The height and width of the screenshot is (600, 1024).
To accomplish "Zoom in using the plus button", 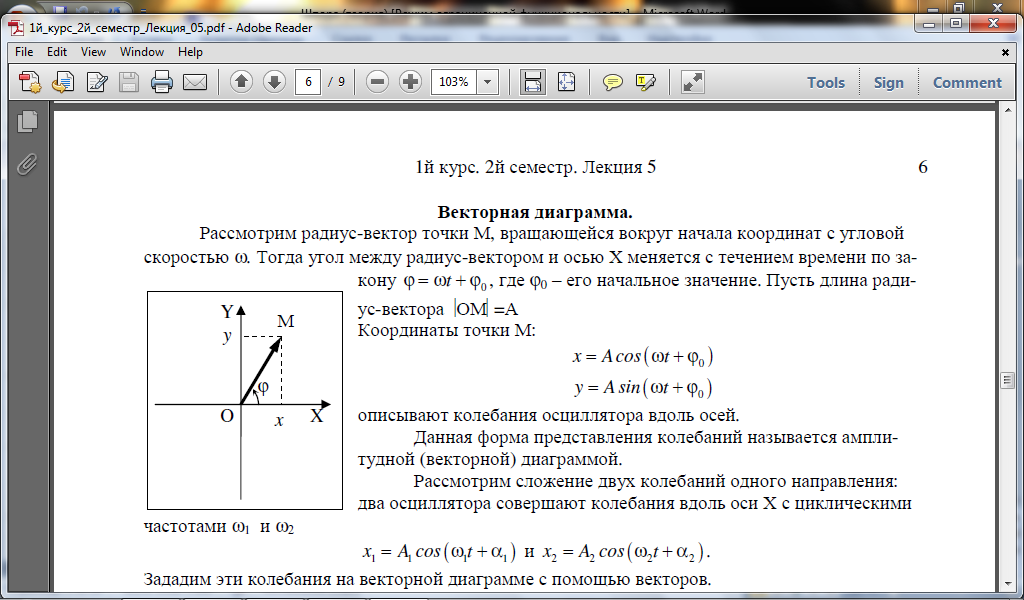I will [x=410, y=82].
